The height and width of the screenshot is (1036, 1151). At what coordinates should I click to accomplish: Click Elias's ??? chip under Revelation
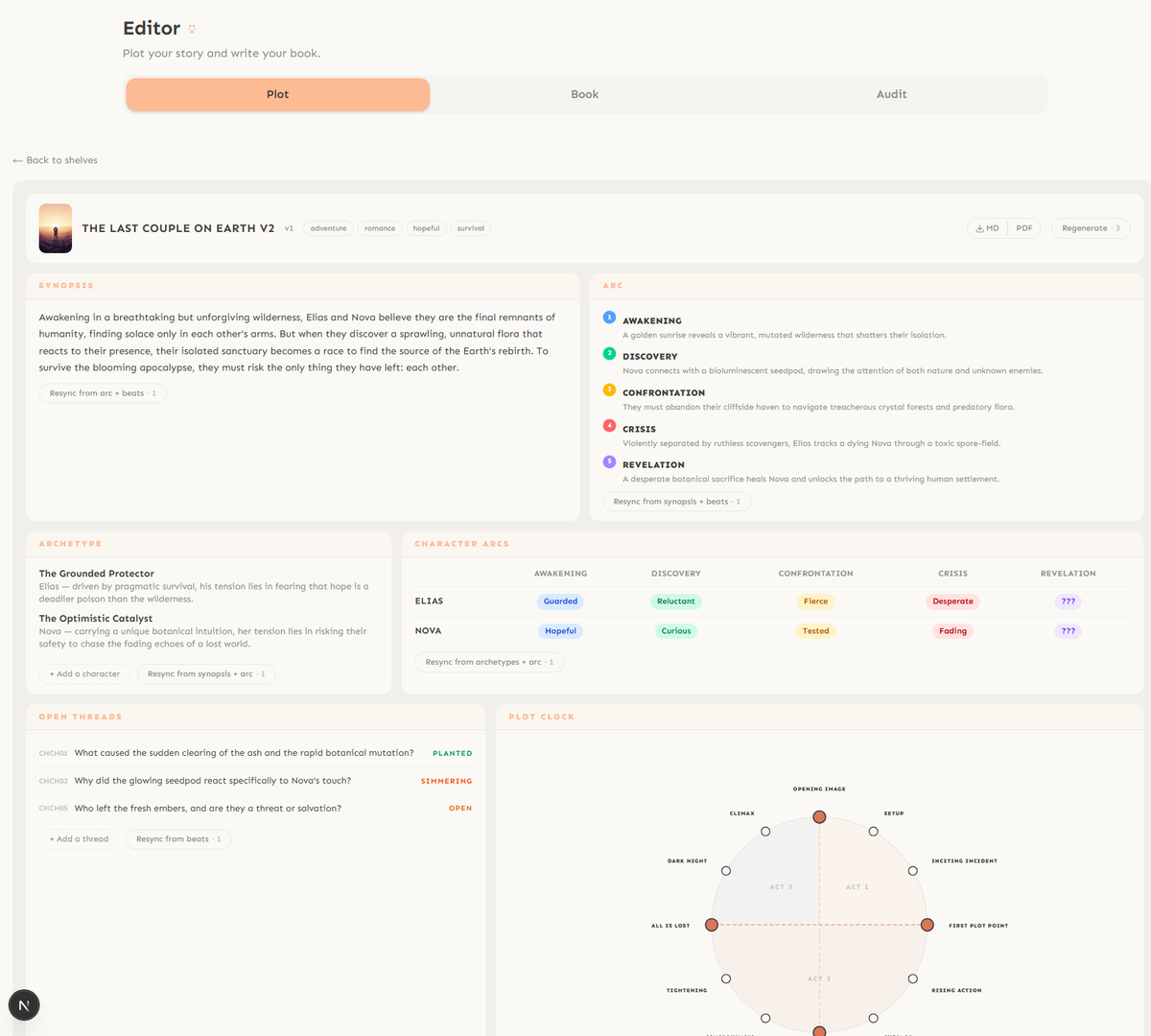click(x=1068, y=600)
